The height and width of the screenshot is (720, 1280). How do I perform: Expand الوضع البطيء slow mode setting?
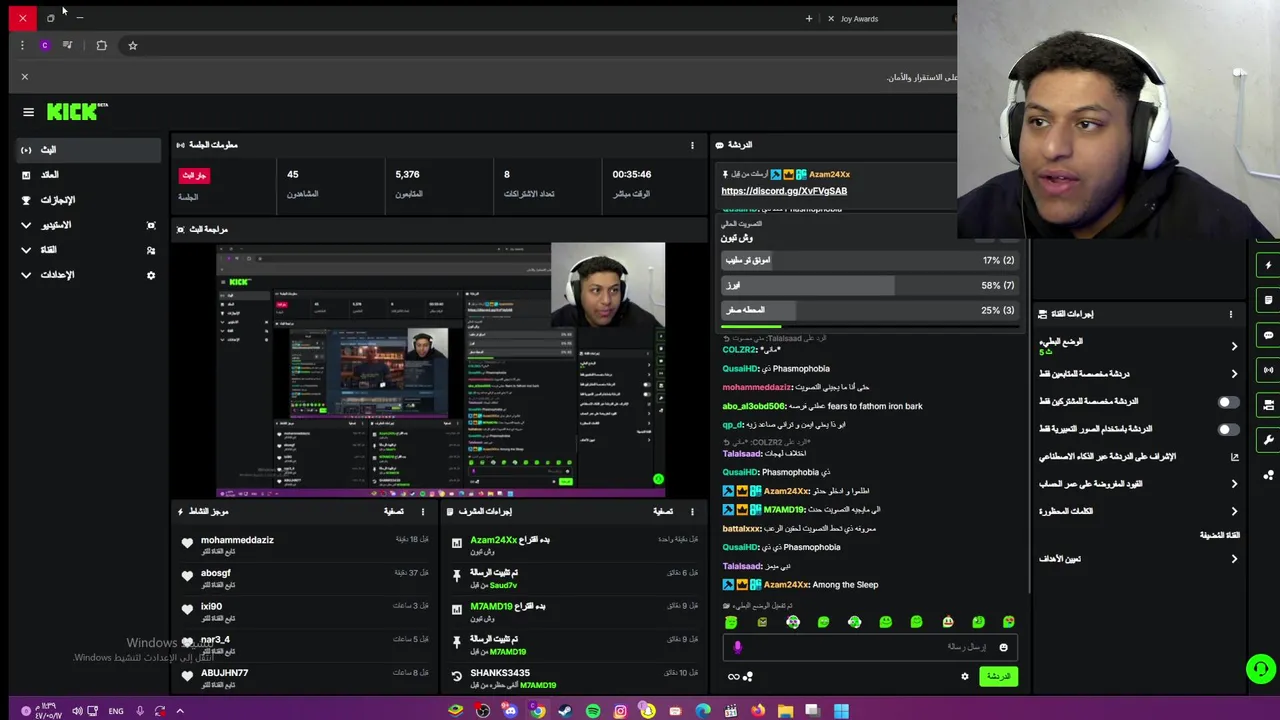point(1138,346)
